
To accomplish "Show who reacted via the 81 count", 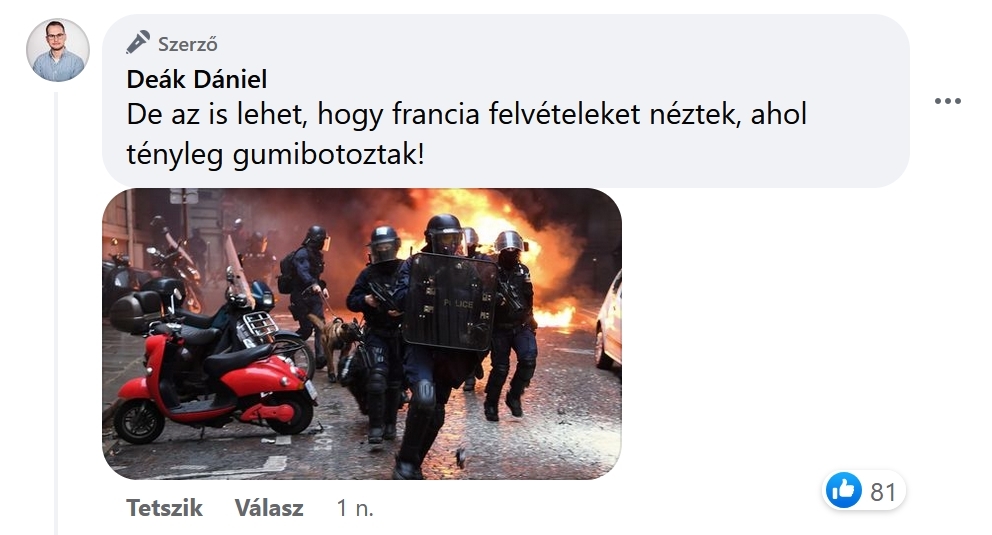I will click(x=883, y=492).
